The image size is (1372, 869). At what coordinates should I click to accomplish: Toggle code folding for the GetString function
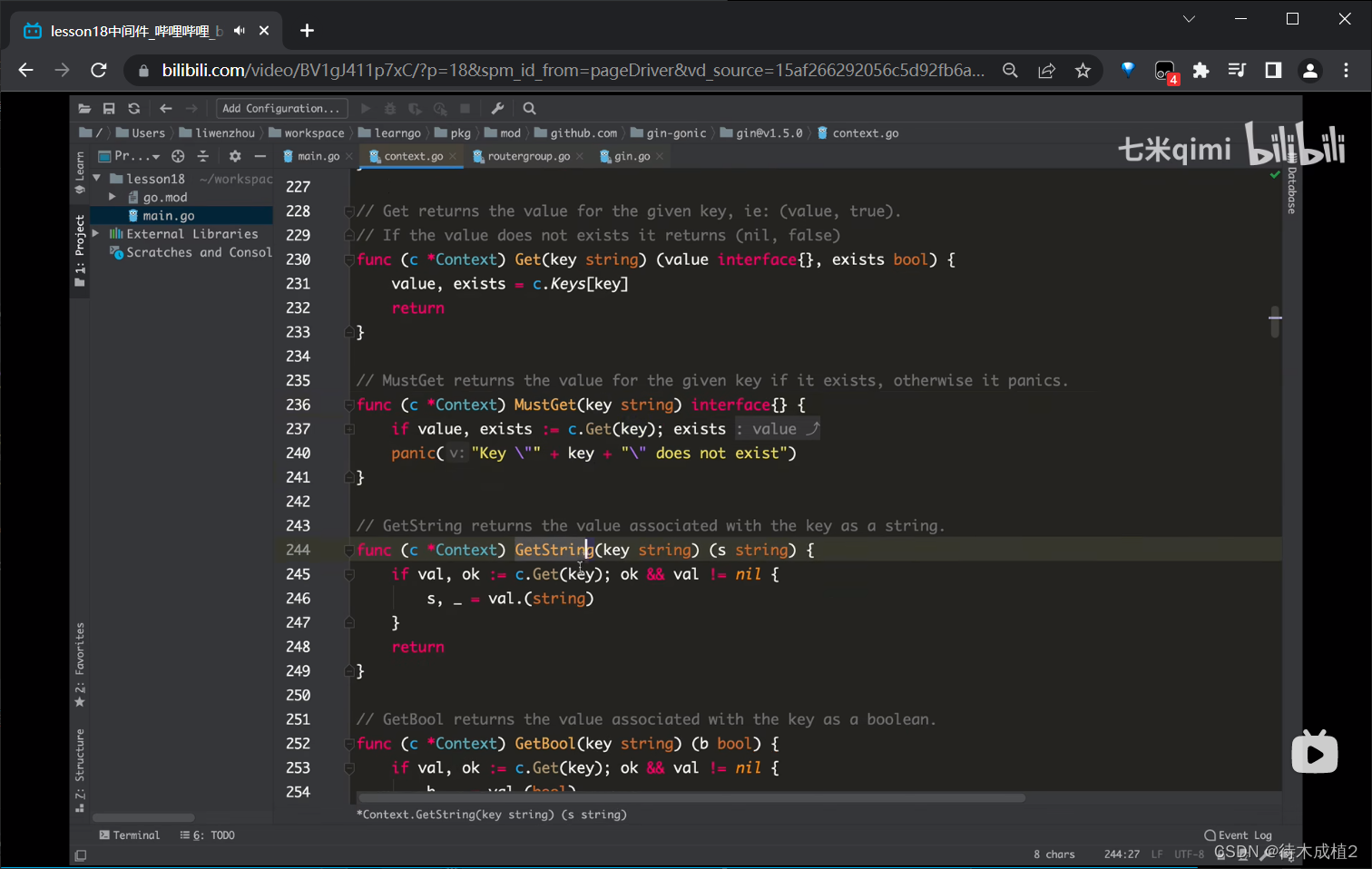tap(348, 551)
